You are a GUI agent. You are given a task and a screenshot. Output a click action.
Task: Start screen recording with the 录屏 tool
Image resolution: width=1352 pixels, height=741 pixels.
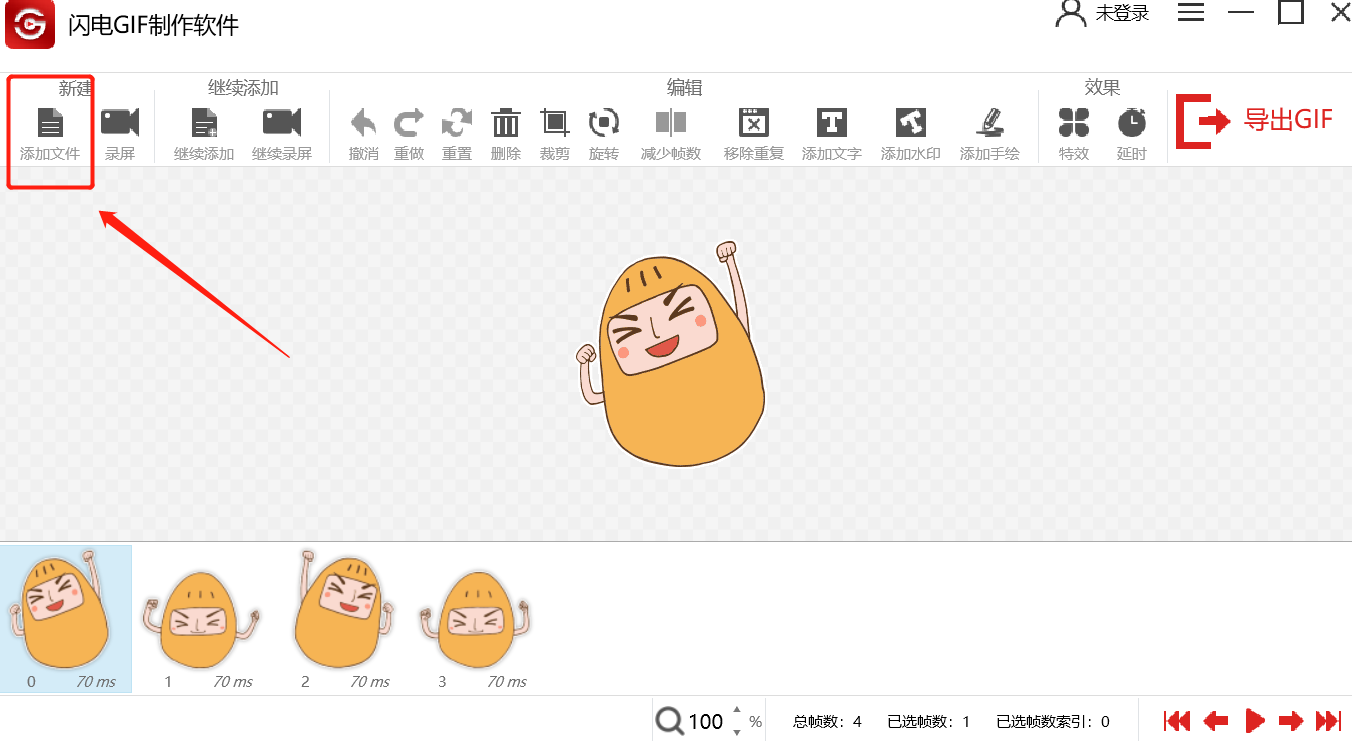[120, 130]
